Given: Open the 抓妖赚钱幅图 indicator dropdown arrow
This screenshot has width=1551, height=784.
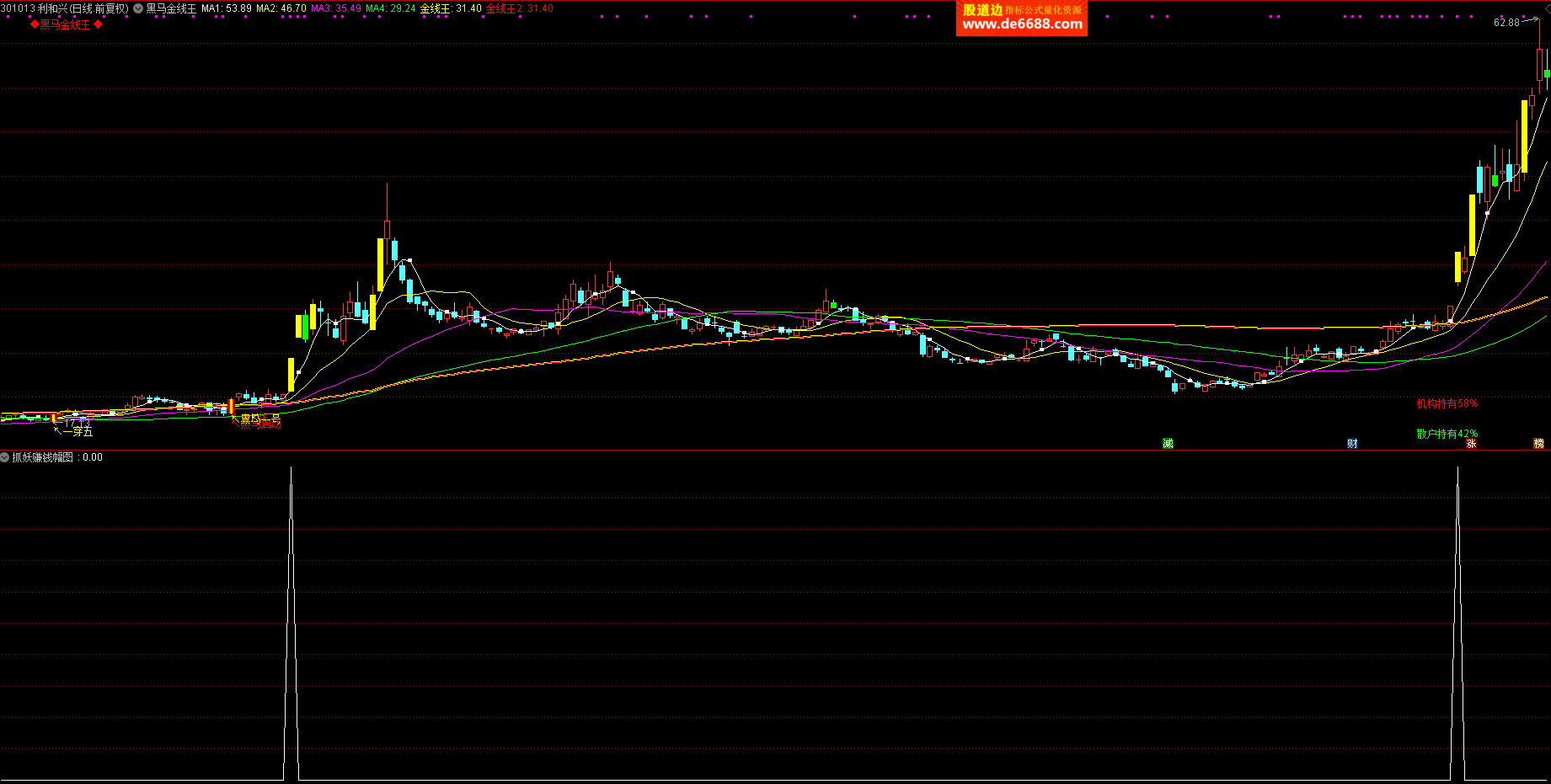Looking at the screenshot, I should (x=5, y=457).
